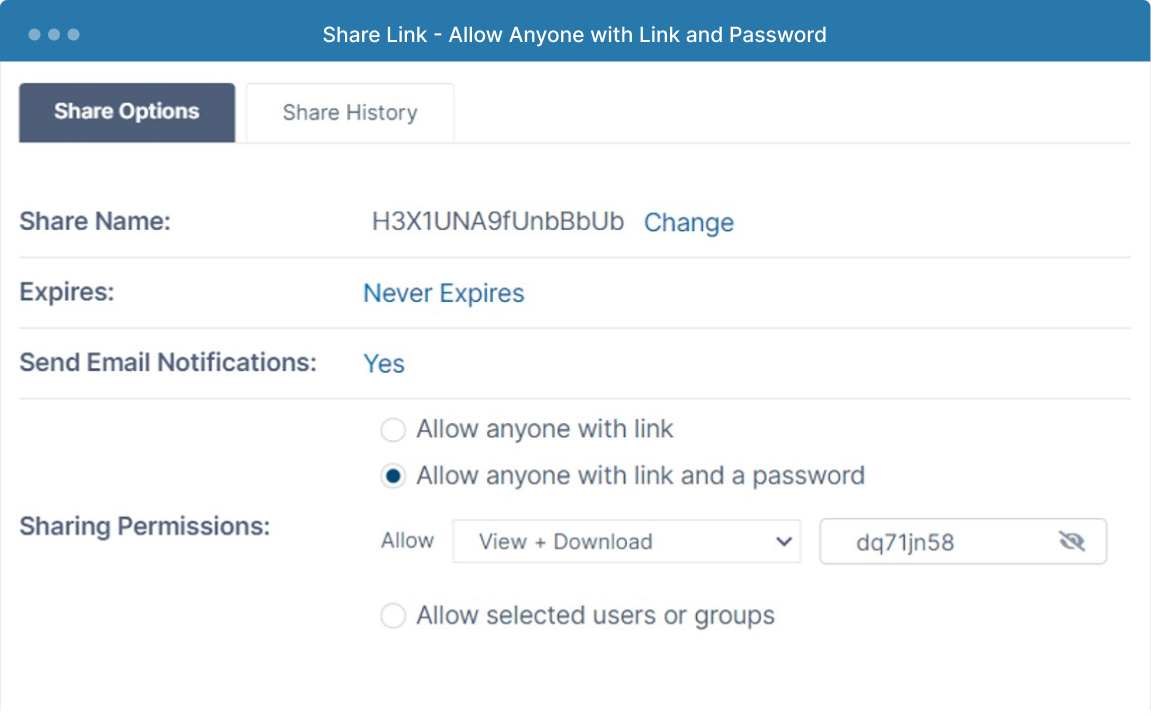Viewport: 1151px width, 717px height.
Task: Open the View + Download permission dropdown
Action: (x=626, y=542)
